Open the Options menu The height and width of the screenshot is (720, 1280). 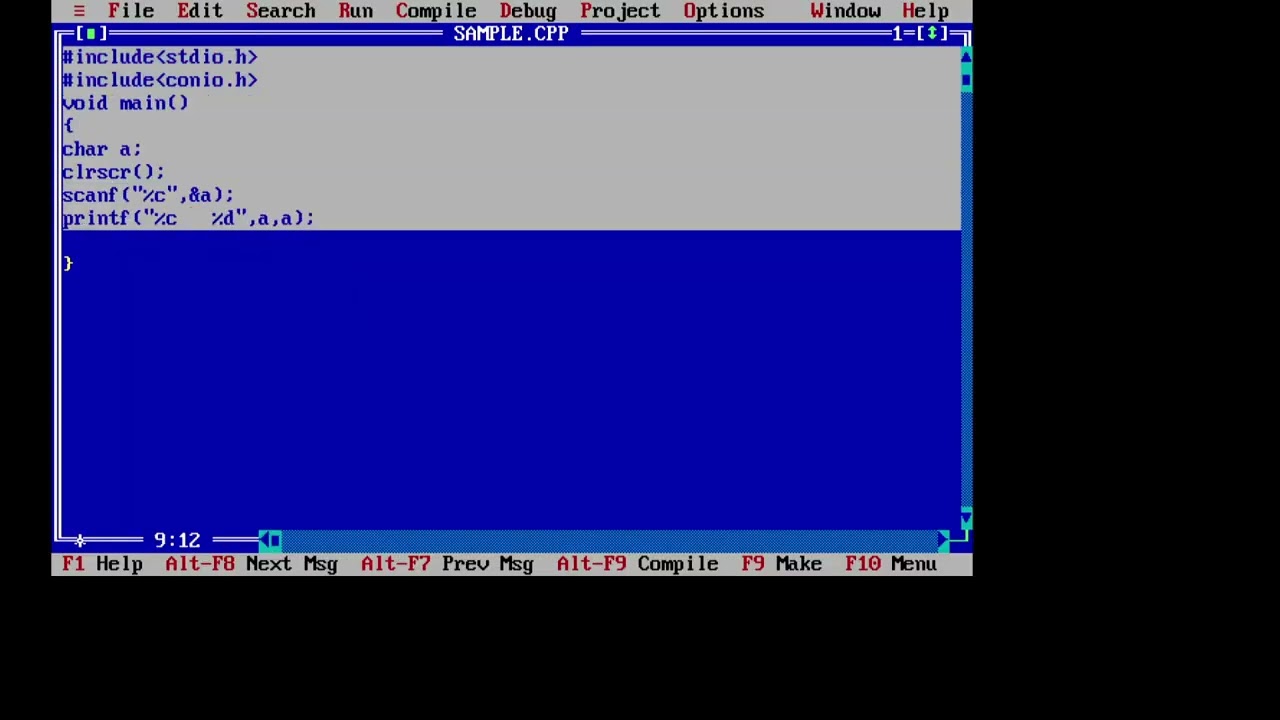(724, 11)
